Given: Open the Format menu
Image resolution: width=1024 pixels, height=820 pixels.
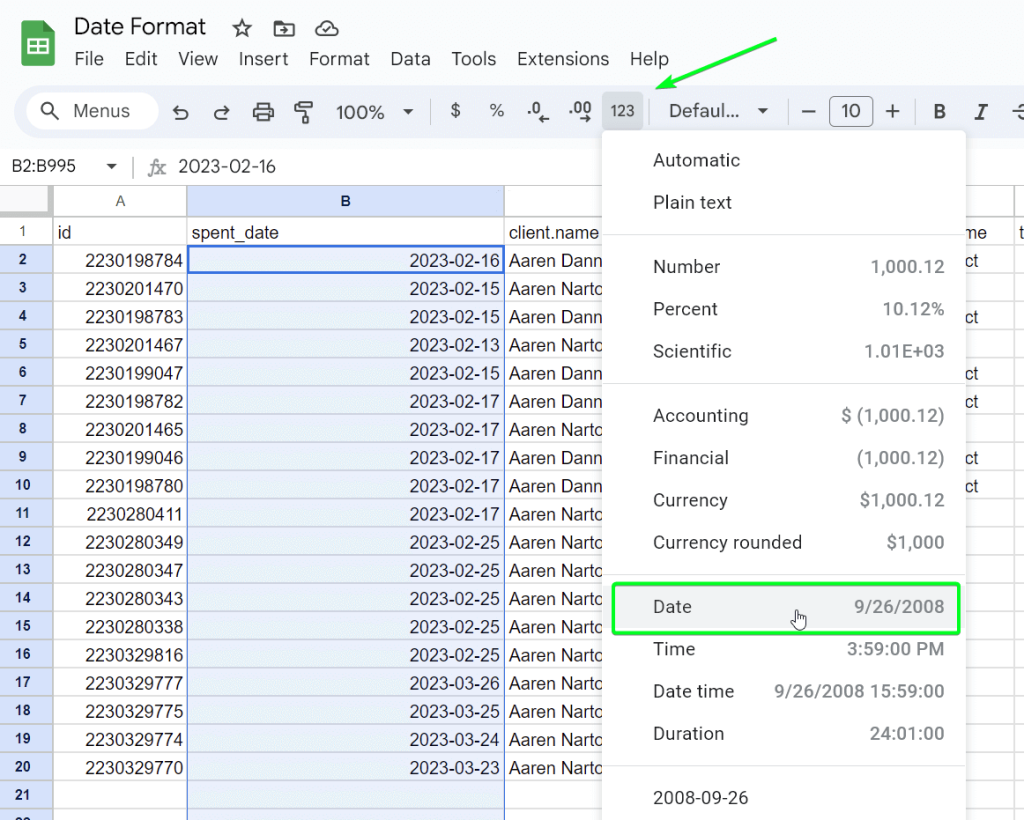Looking at the screenshot, I should [339, 59].
